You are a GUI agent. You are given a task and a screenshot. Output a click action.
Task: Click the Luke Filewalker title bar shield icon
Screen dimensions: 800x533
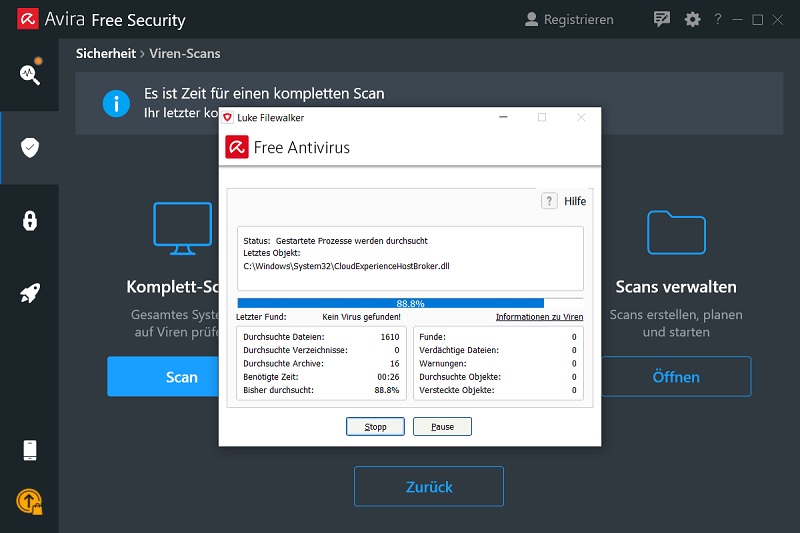pyautogui.click(x=228, y=117)
